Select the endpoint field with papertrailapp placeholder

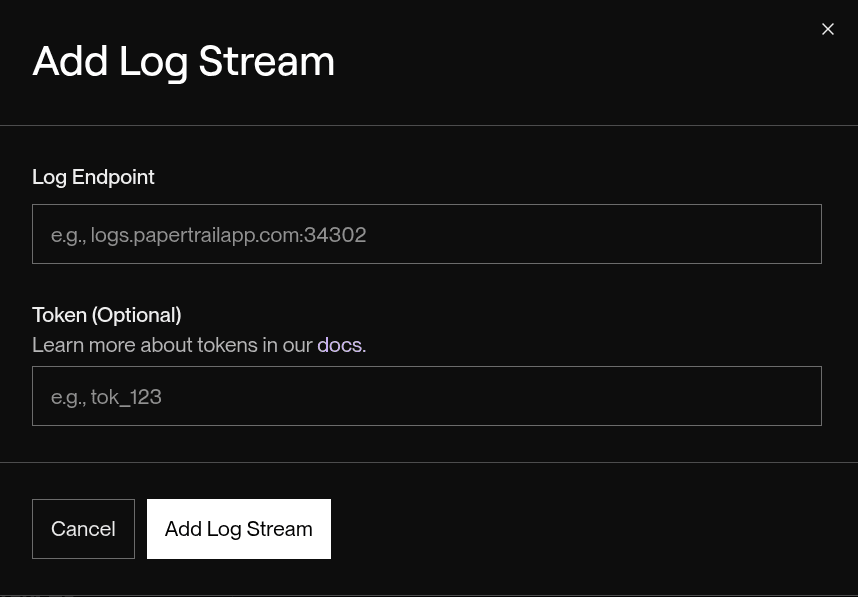[x=427, y=234]
